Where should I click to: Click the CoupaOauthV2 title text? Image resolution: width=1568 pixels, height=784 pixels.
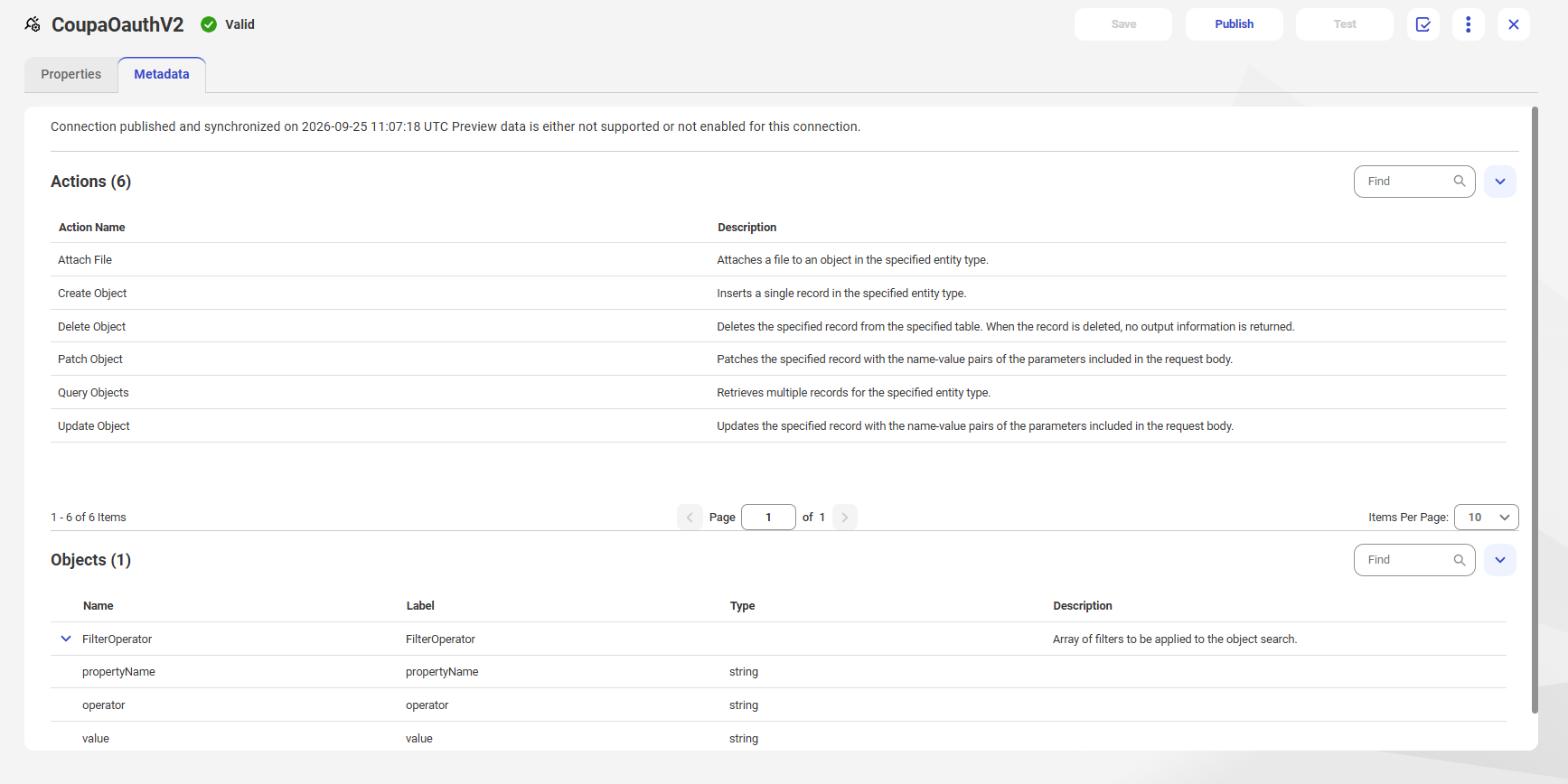pyautogui.click(x=117, y=24)
